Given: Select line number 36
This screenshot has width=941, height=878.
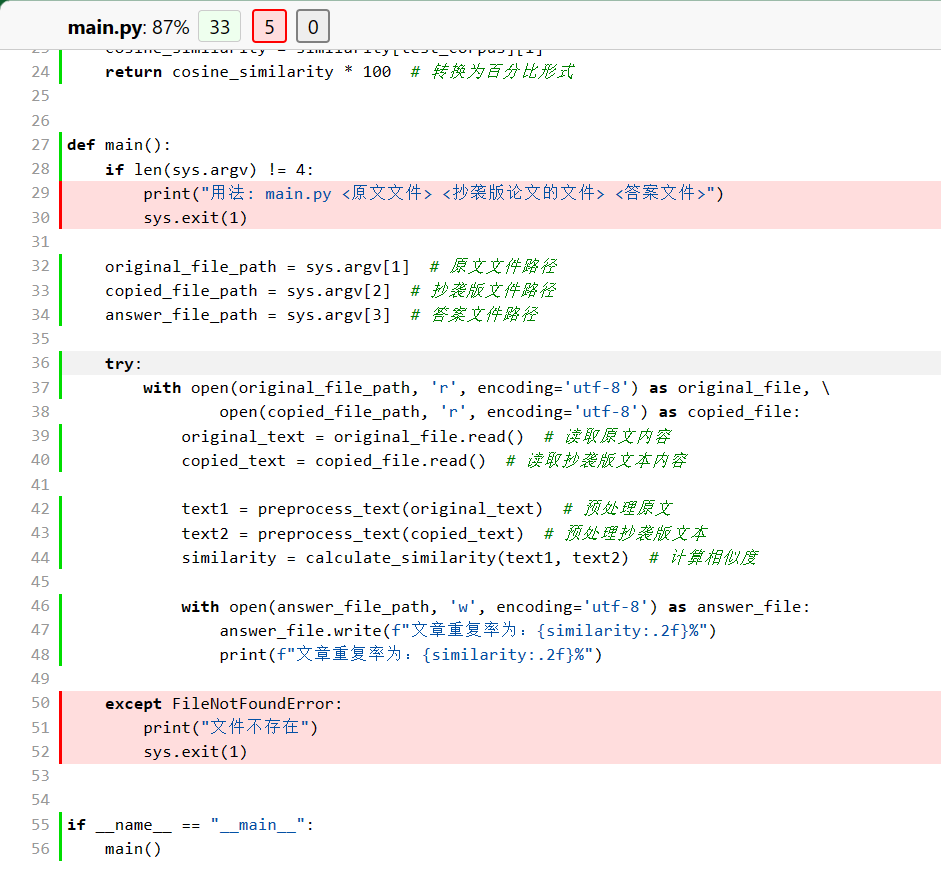Looking at the screenshot, I should pyautogui.click(x=40, y=363).
